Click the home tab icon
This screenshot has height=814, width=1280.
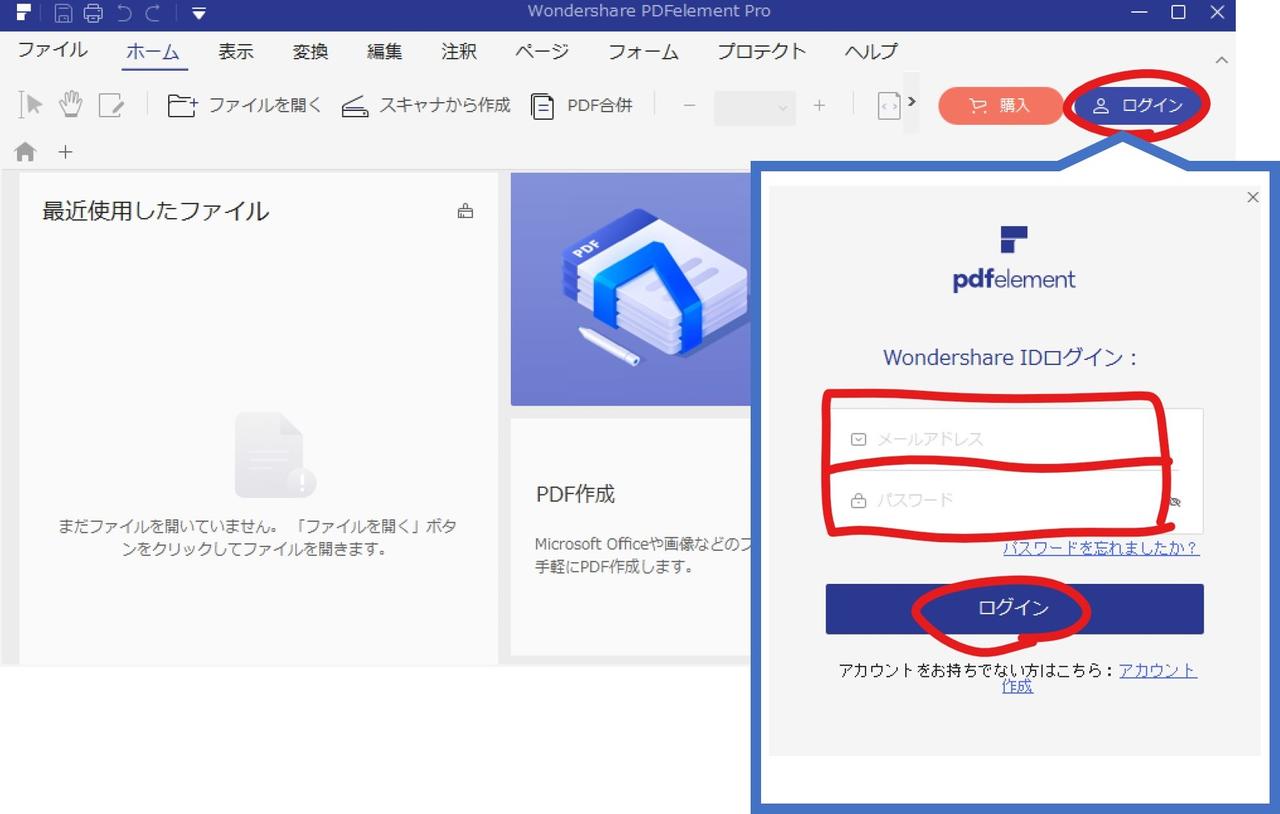(25, 152)
